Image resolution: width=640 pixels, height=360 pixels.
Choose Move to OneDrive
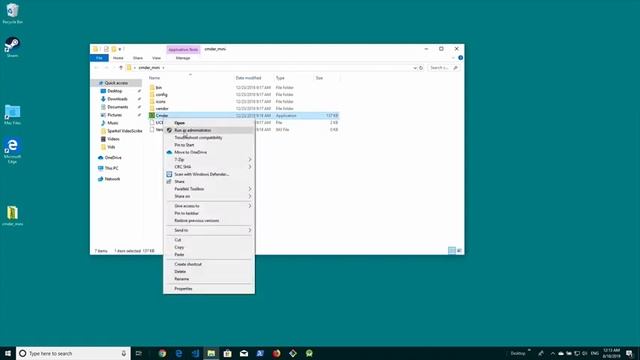(209, 152)
